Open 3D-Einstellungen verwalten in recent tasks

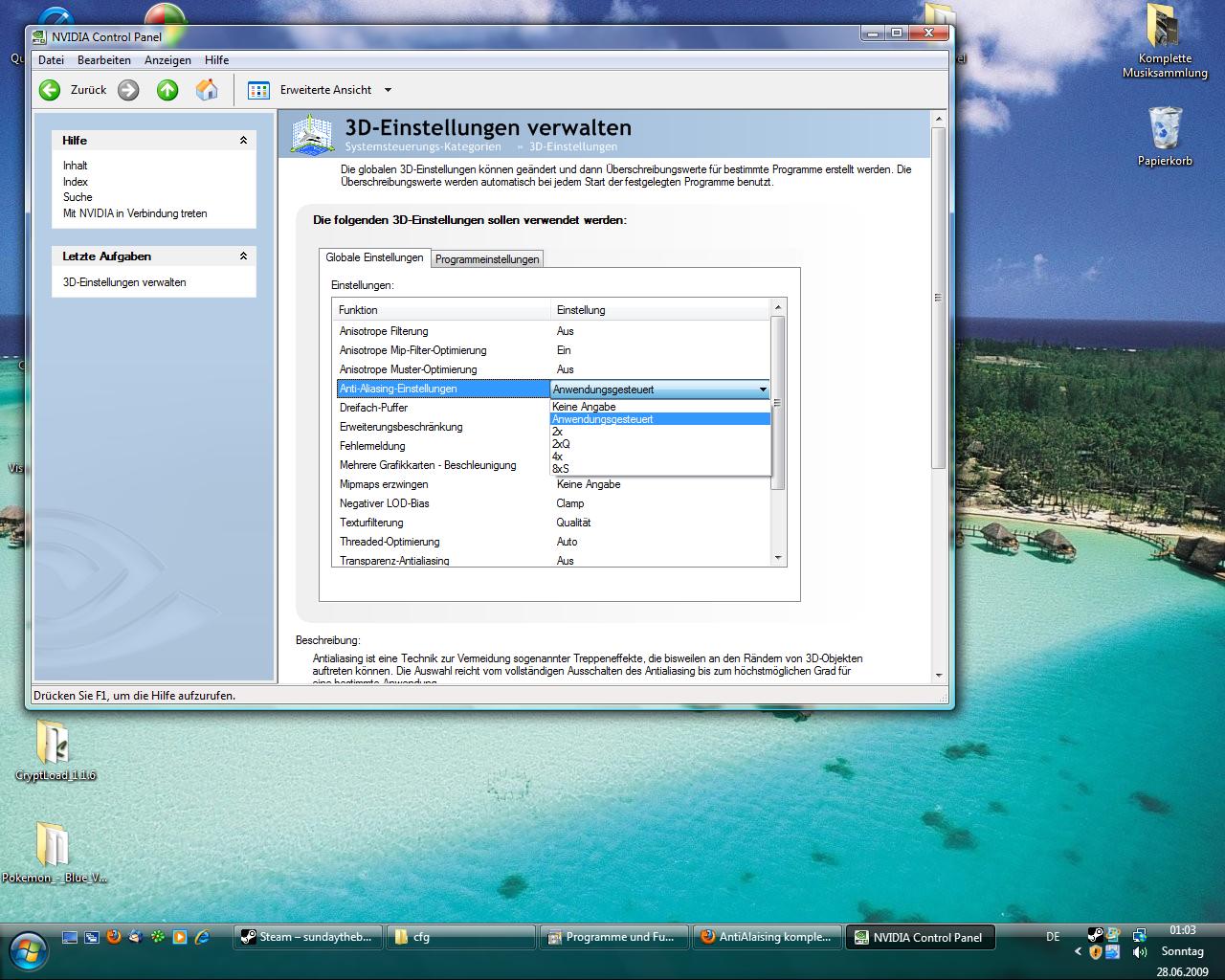(124, 282)
